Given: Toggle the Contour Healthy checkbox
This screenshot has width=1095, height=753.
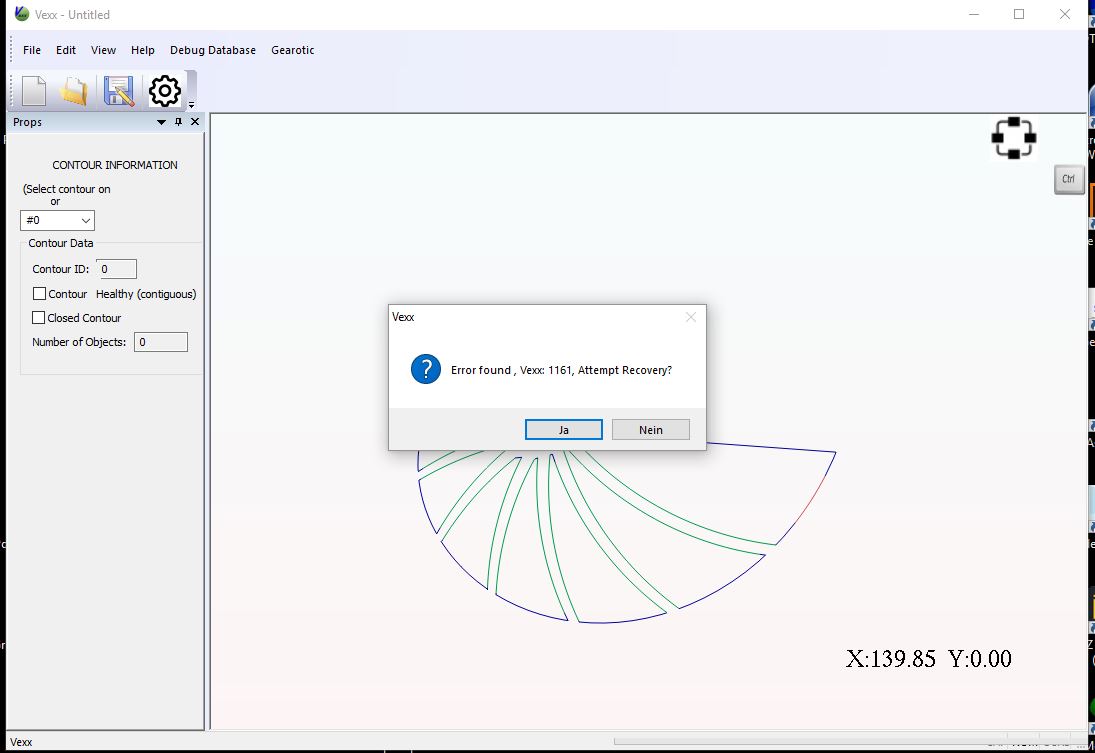Looking at the screenshot, I should pos(40,294).
